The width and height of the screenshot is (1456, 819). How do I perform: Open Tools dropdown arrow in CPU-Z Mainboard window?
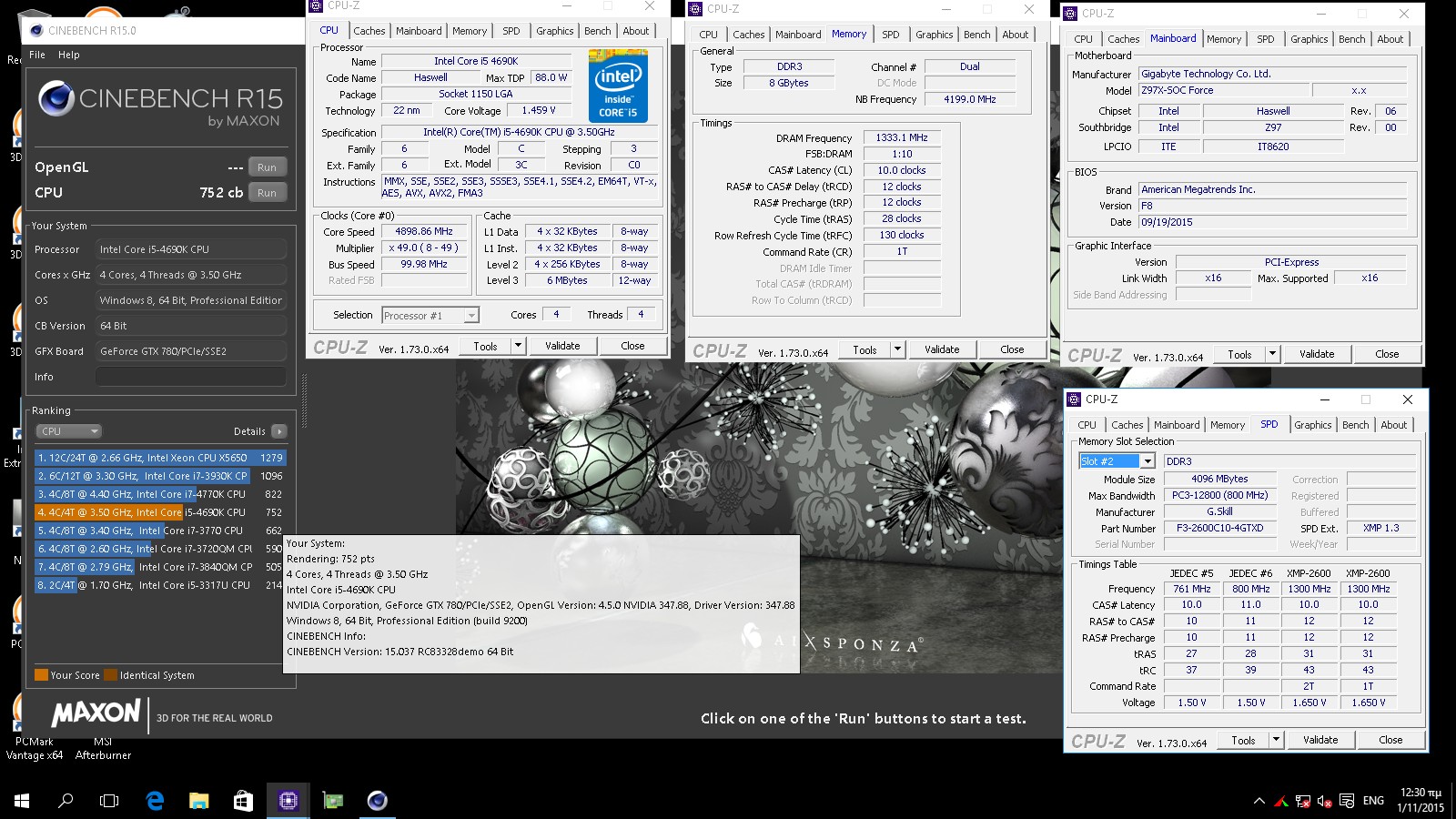tap(1272, 354)
